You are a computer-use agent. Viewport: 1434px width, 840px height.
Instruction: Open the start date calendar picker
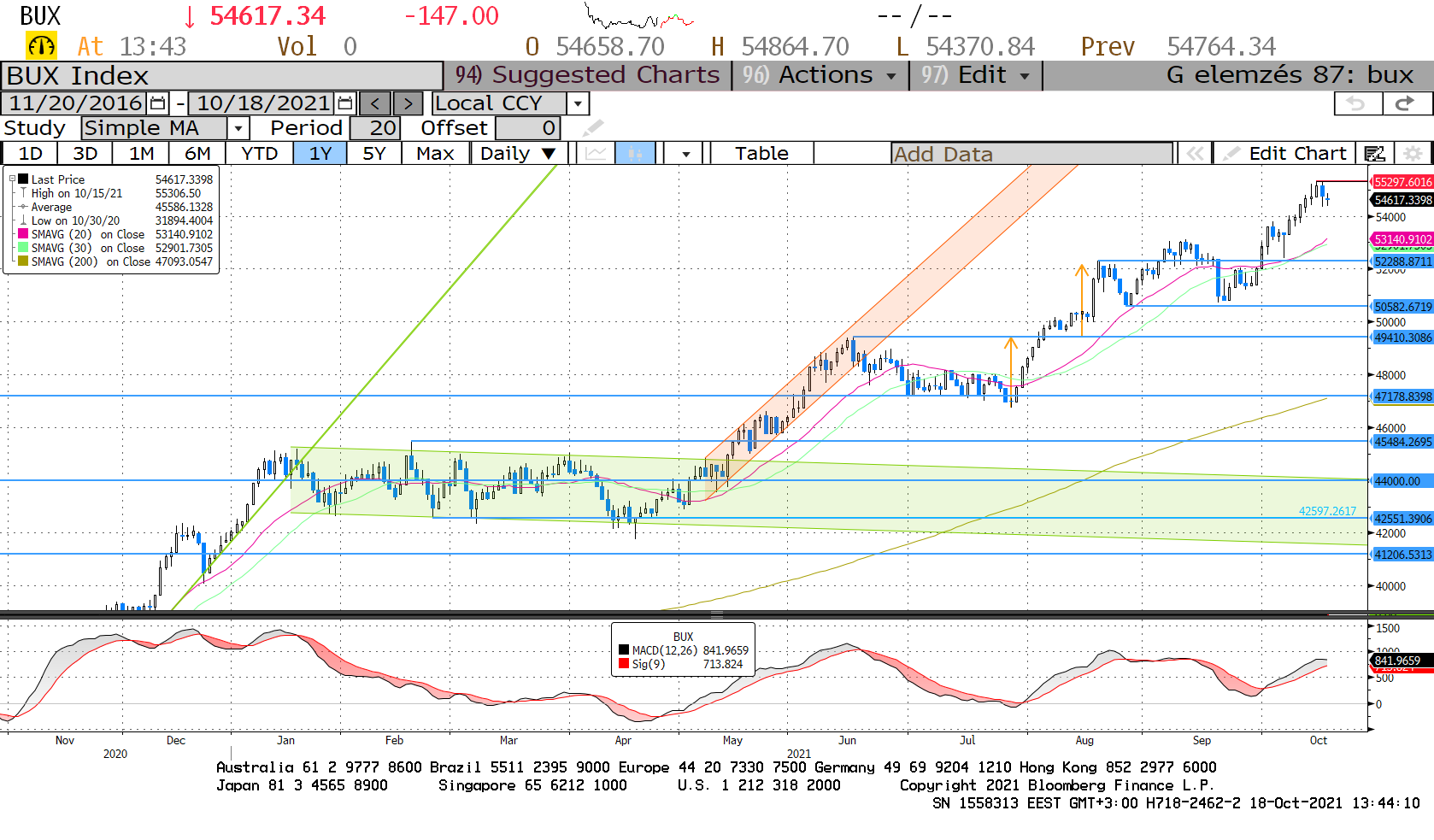pyautogui.click(x=158, y=103)
